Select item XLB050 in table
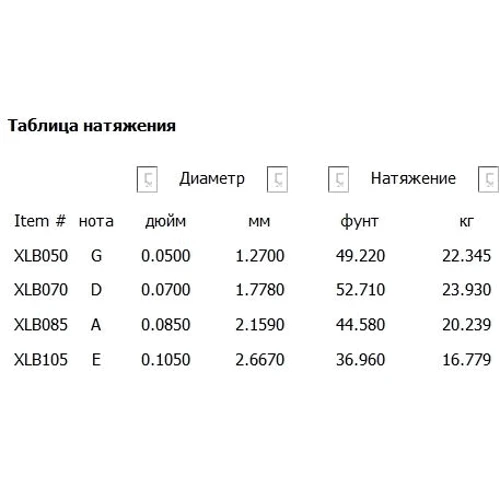 41,256
